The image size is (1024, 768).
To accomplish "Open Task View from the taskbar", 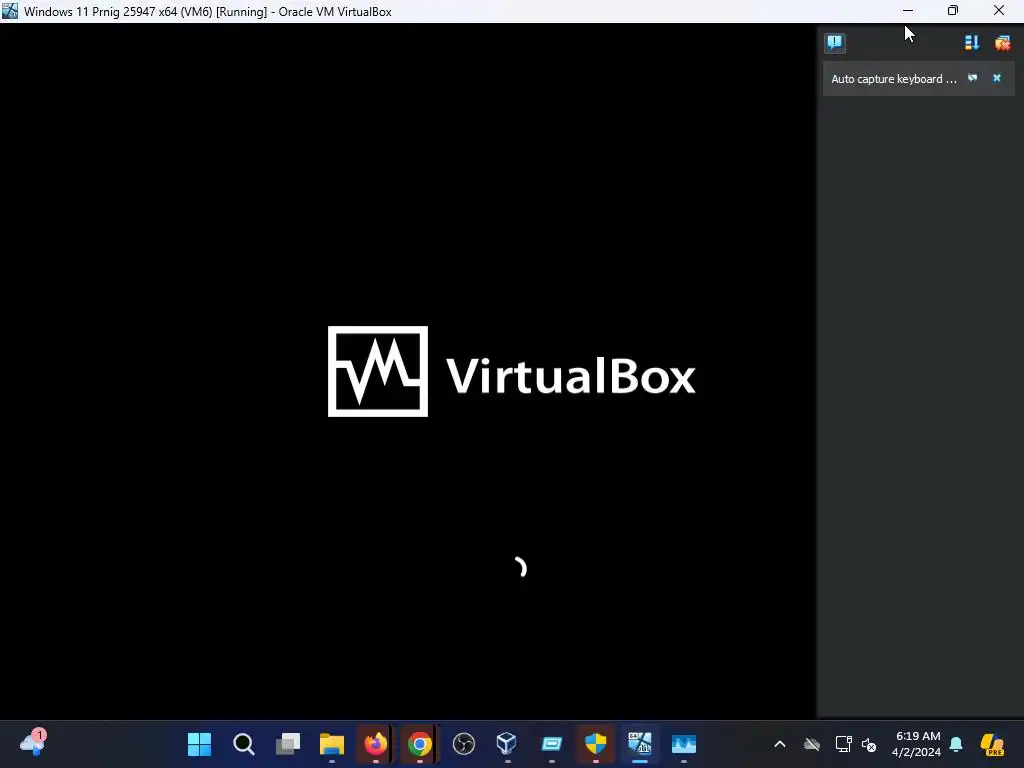I will 287,744.
